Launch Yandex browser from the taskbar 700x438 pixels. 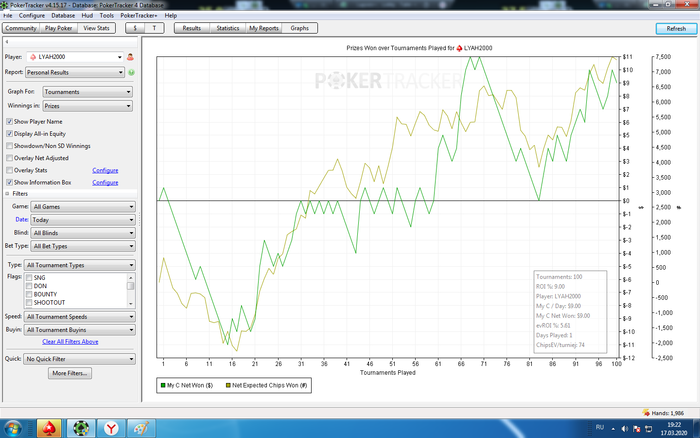click(111, 429)
